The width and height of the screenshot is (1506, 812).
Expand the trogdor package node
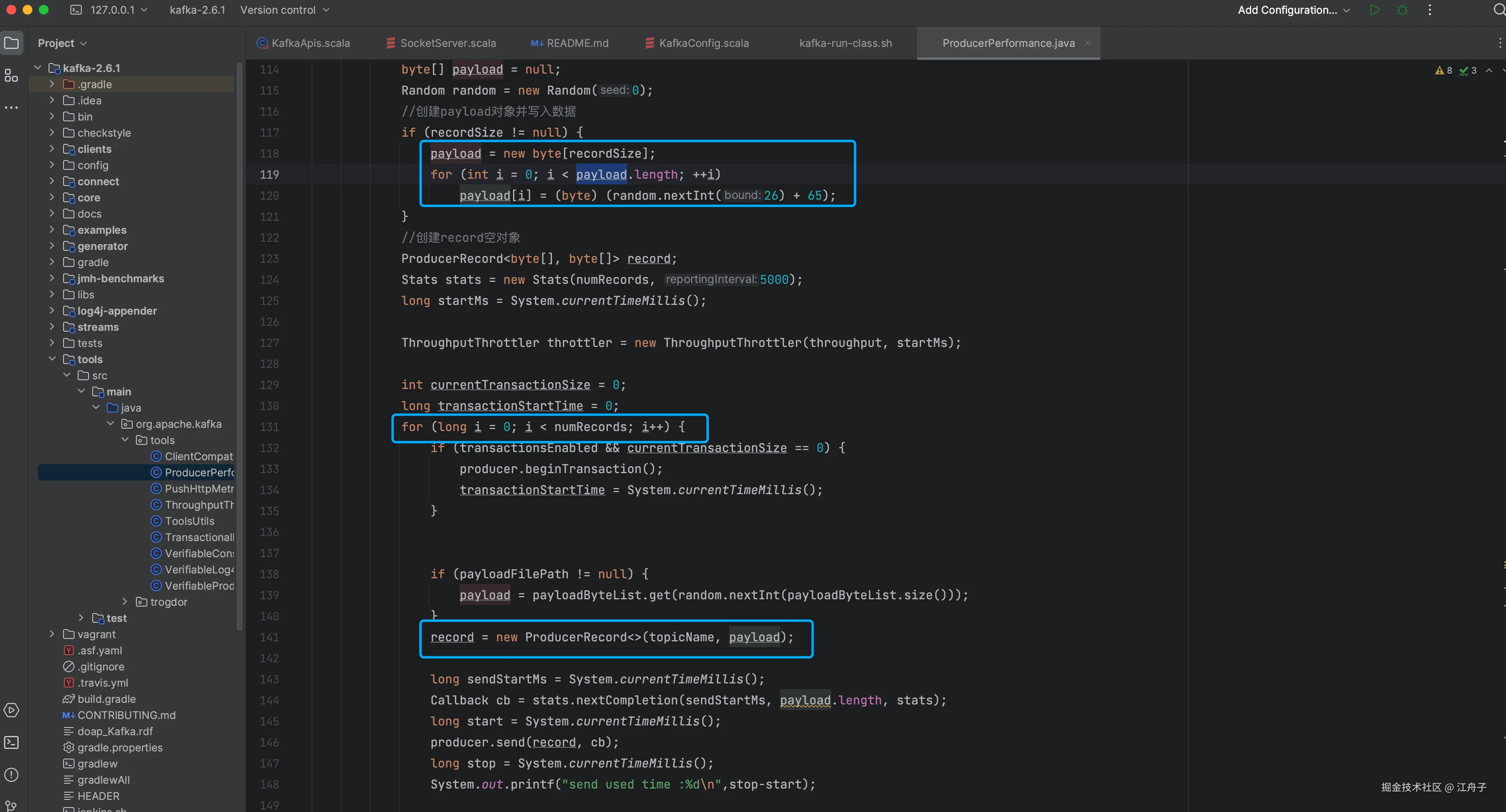point(125,601)
